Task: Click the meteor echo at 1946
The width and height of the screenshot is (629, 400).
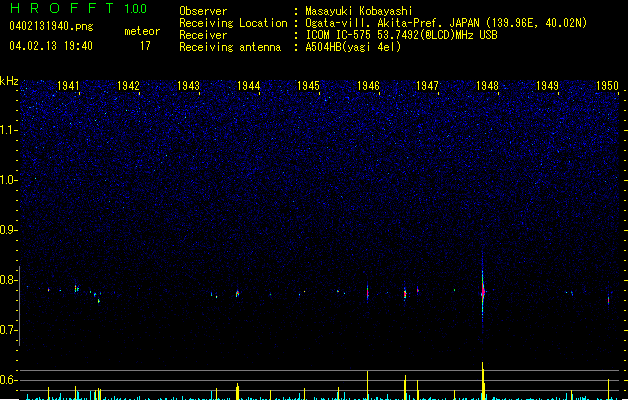Action: click(367, 292)
